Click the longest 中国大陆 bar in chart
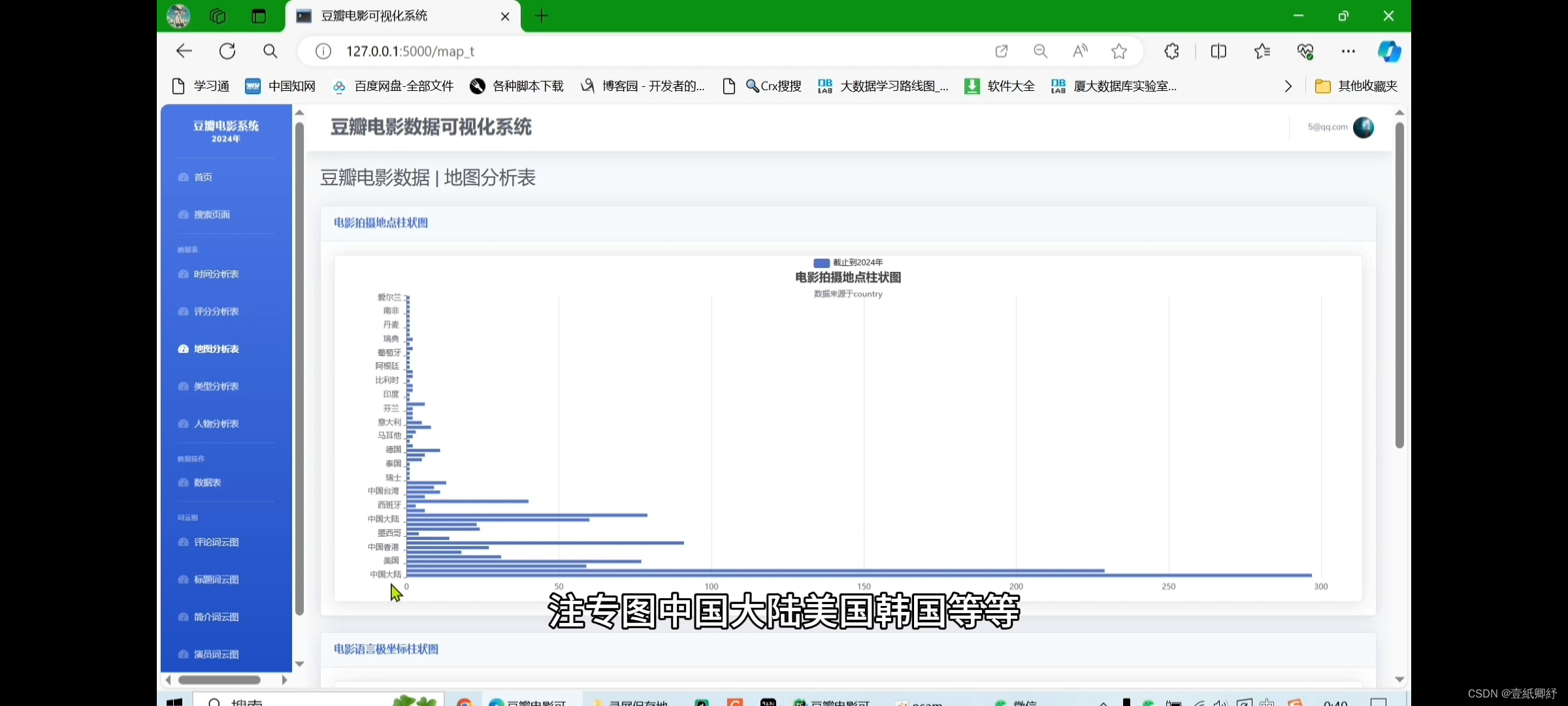This screenshot has width=1568, height=706. 858,575
